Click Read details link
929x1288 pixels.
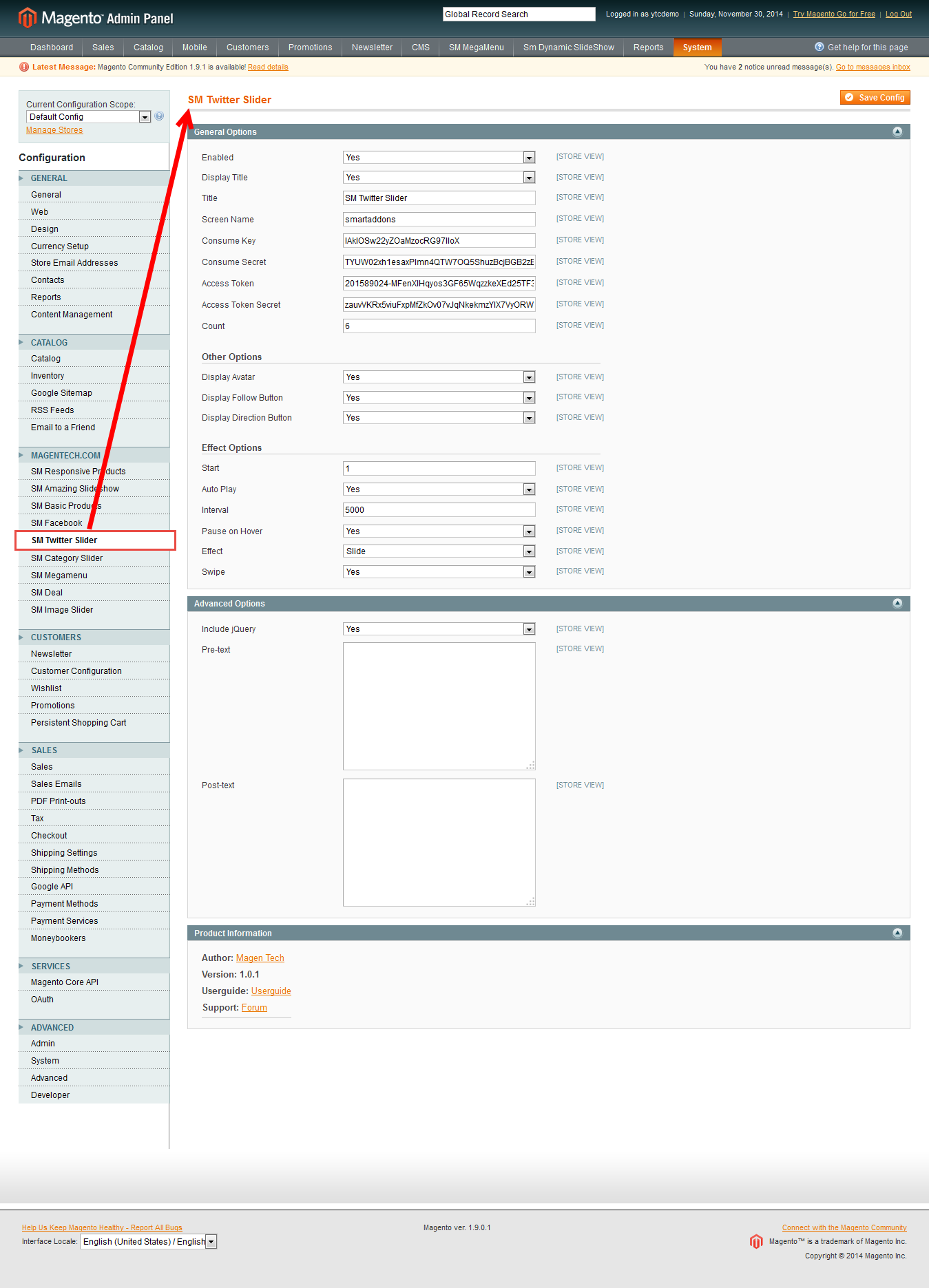tap(268, 67)
